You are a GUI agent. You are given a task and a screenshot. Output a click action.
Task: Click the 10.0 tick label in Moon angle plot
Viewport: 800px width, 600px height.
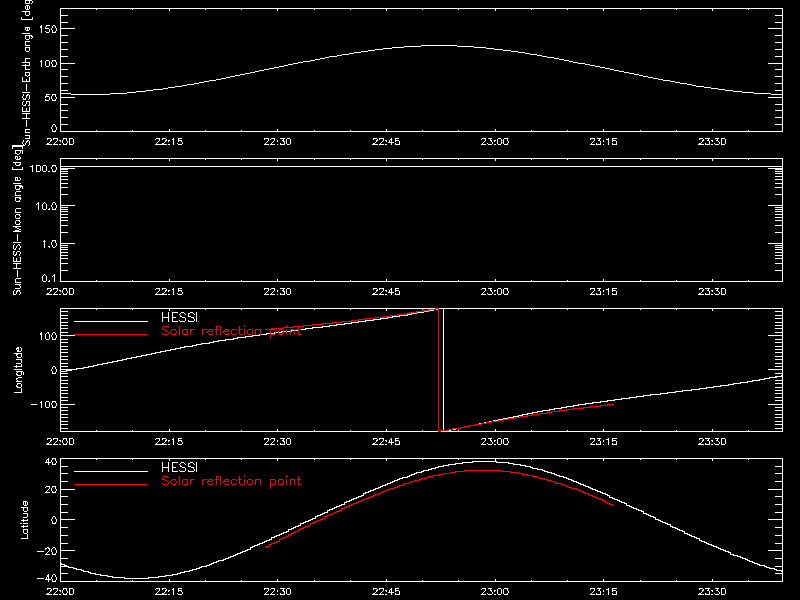(47, 206)
